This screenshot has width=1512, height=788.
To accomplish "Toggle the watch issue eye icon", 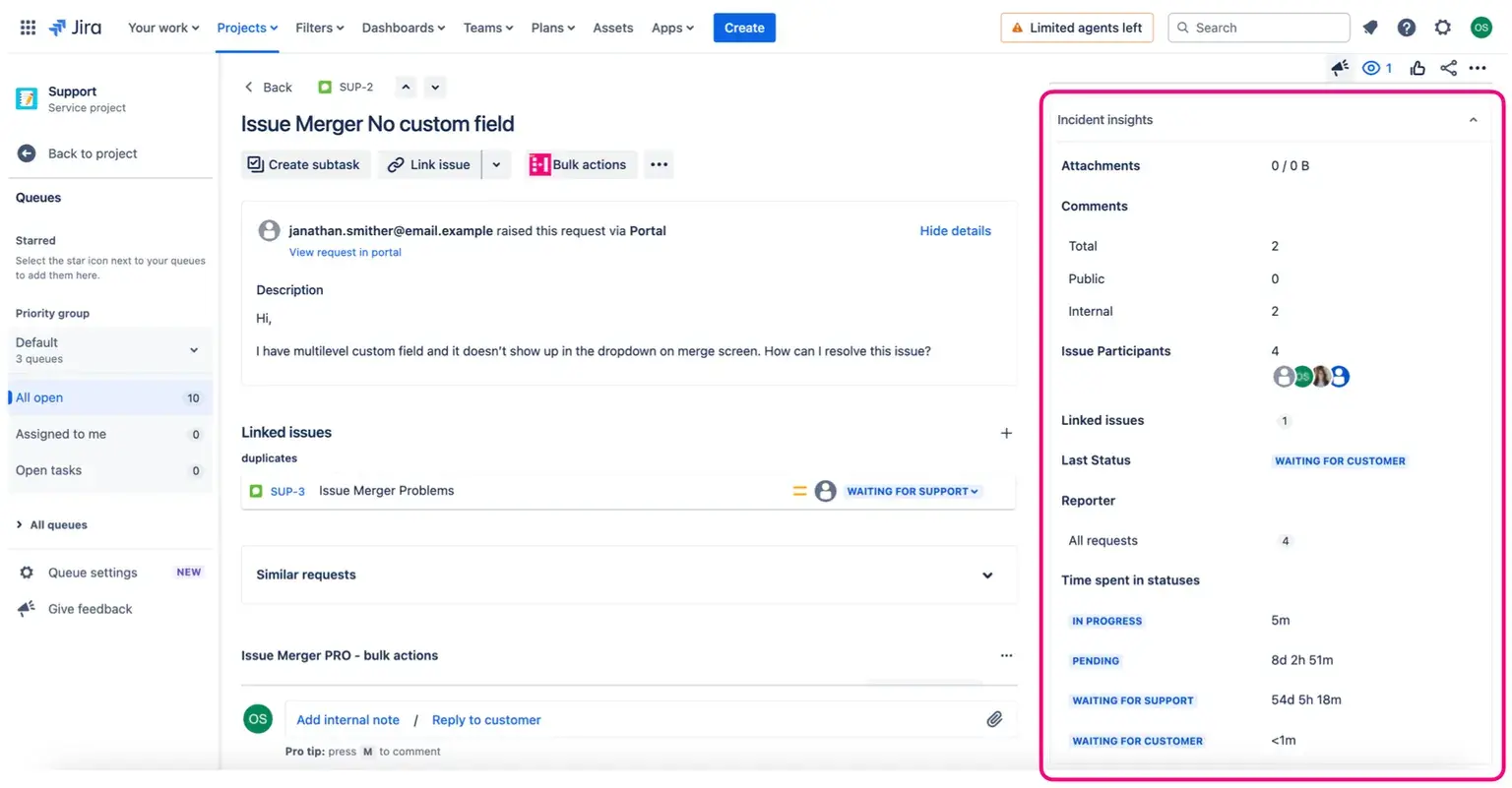I will click(1371, 68).
